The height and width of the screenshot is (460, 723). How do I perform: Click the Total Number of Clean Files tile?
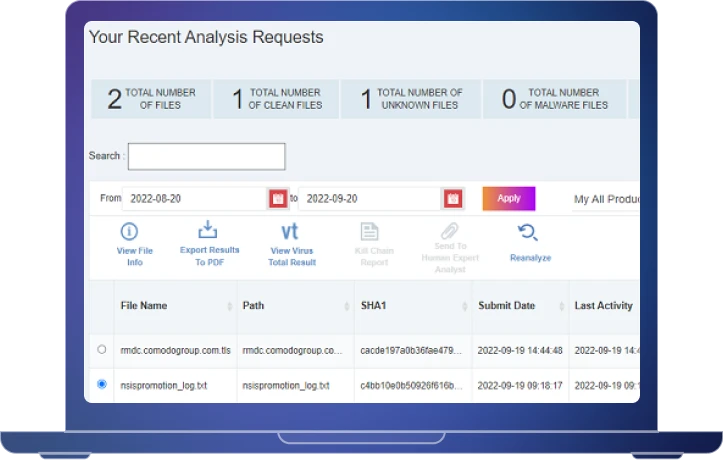pos(276,99)
